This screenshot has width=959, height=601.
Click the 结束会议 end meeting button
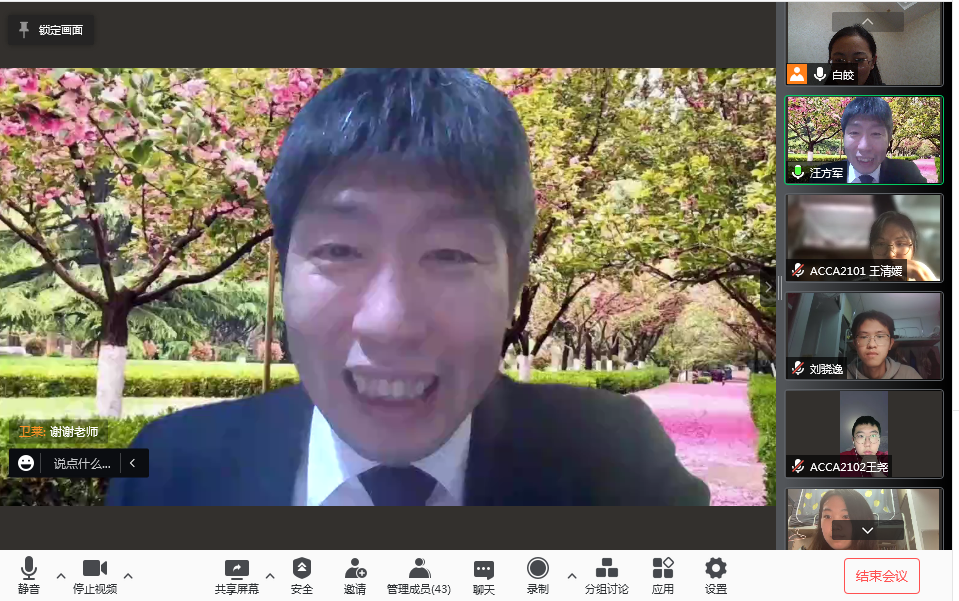coord(881,576)
